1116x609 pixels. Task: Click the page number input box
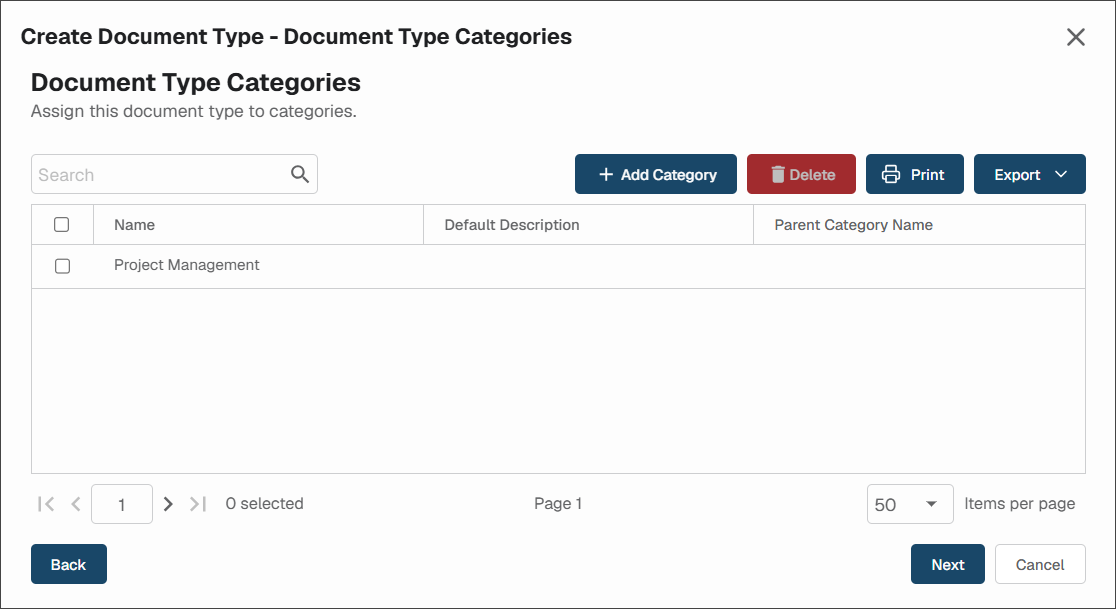122,504
